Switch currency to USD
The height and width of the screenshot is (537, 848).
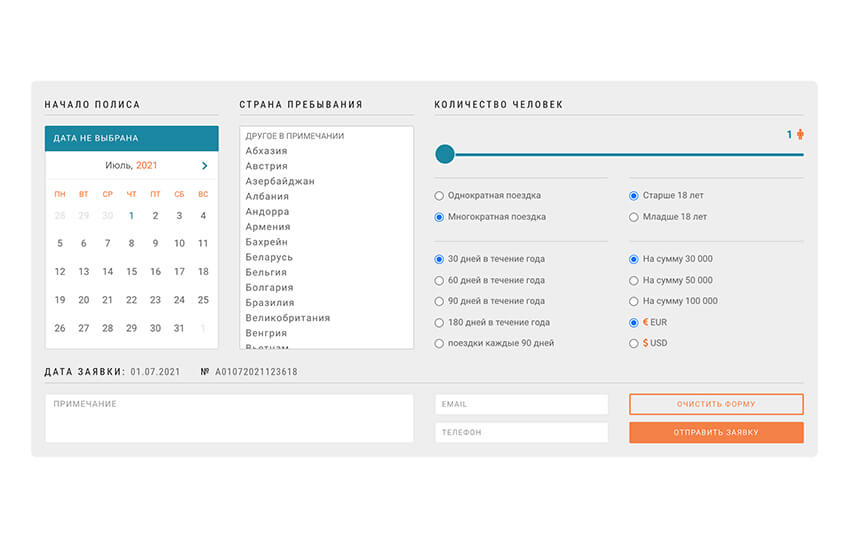click(x=634, y=343)
